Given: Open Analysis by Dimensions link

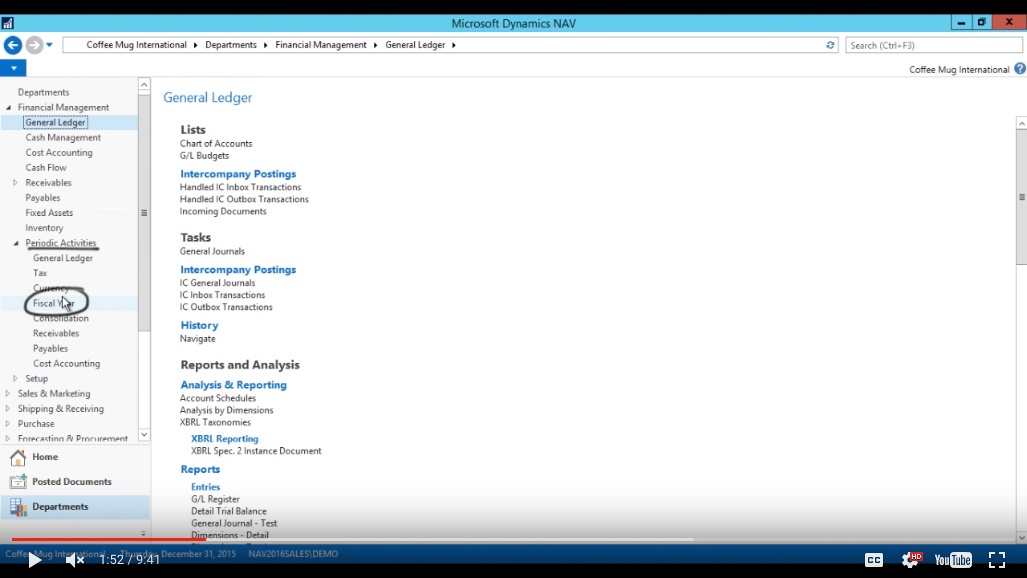Looking at the screenshot, I should point(227,410).
